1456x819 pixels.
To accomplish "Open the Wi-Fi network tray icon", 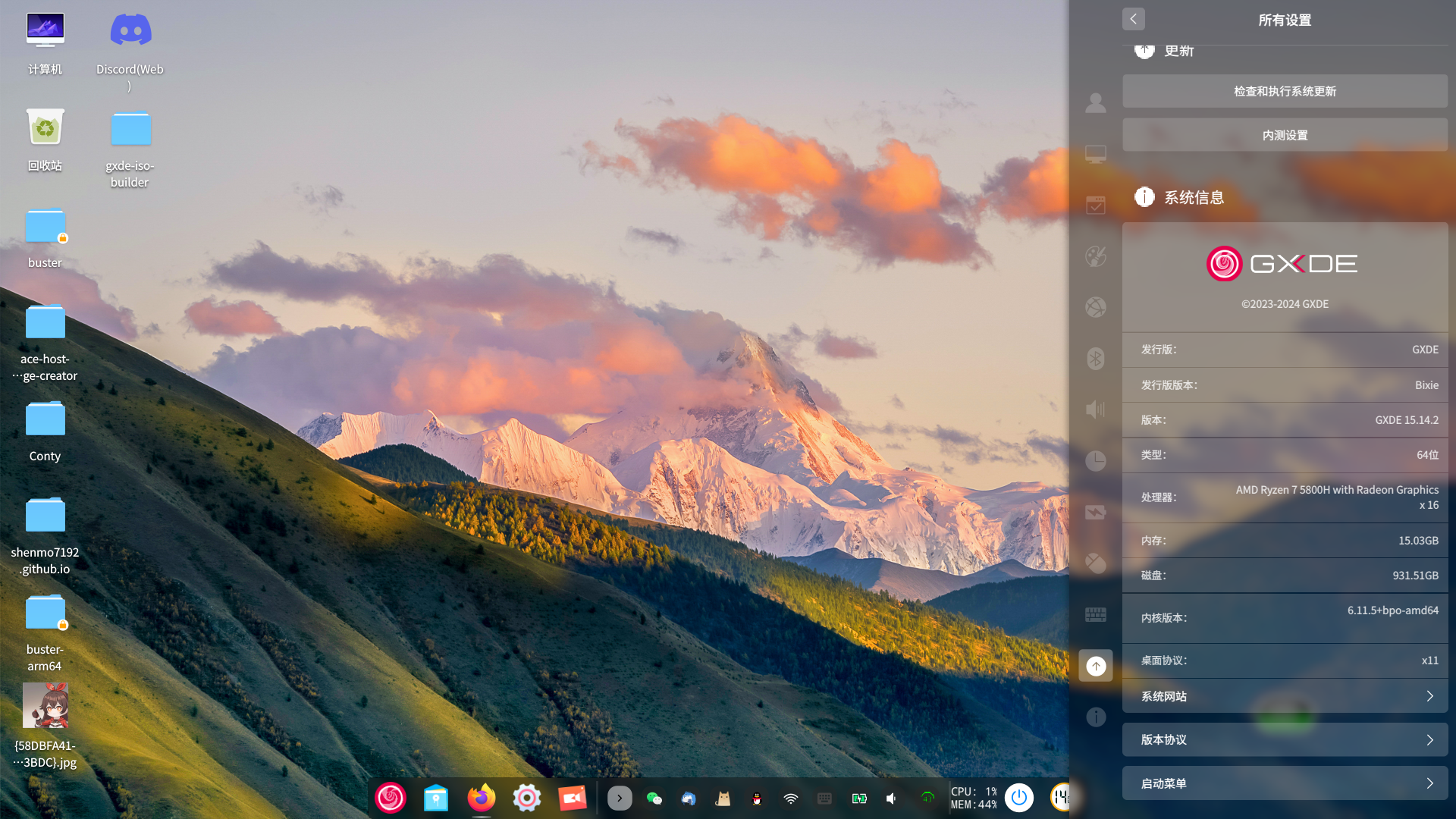I will [x=791, y=799].
